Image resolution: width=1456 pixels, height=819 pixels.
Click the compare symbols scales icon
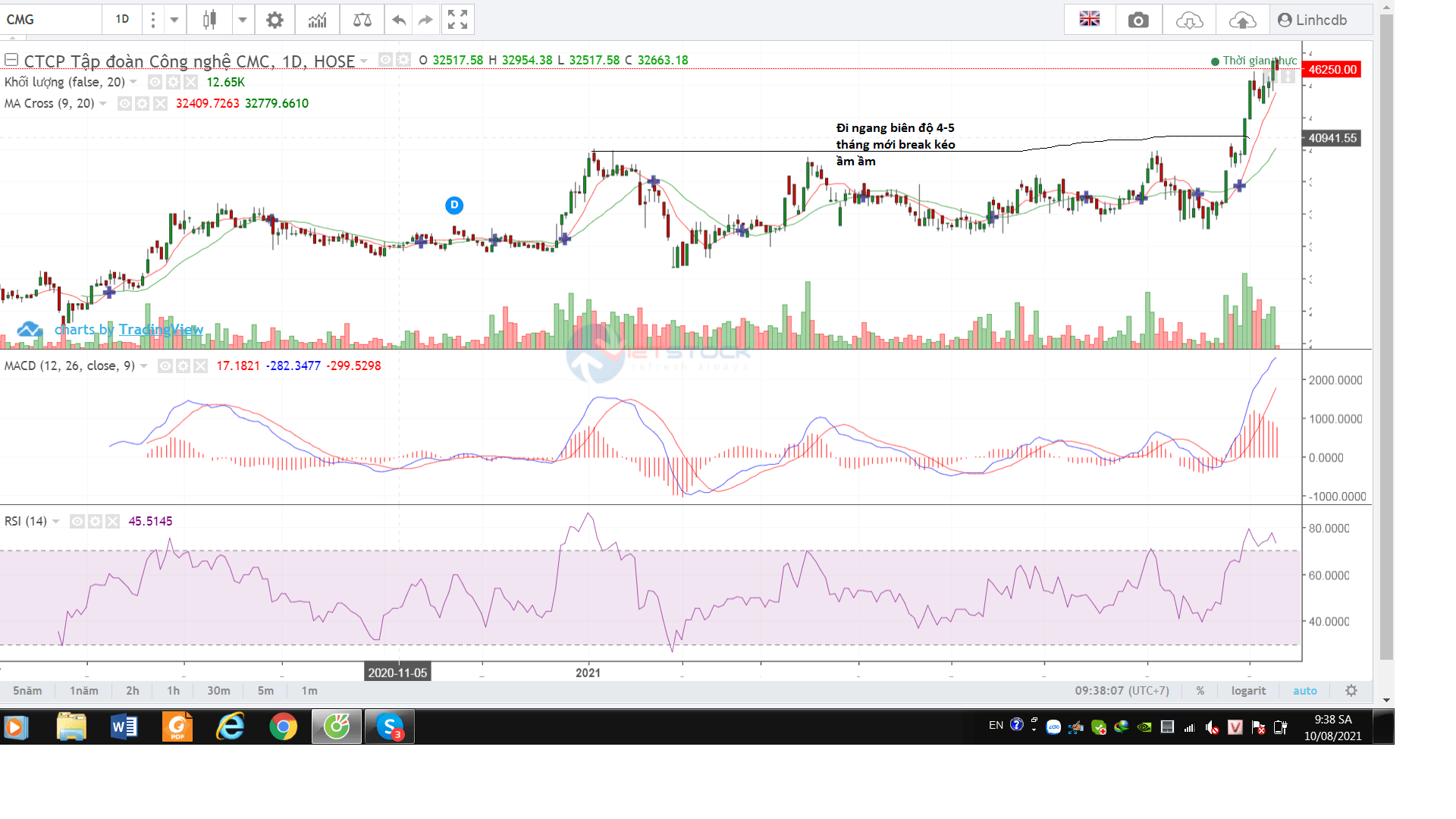362,20
